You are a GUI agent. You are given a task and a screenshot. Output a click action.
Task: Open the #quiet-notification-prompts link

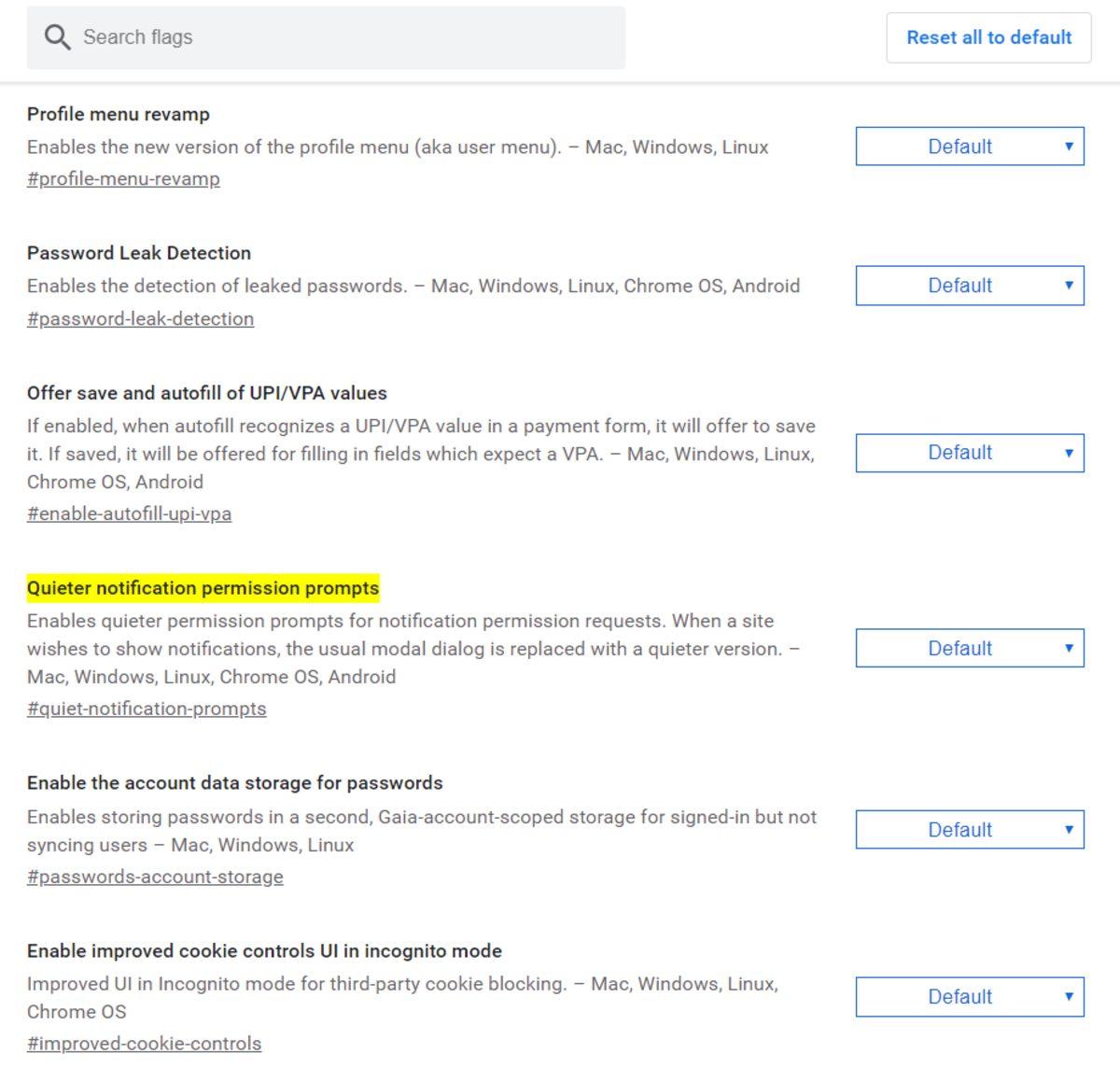pos(147,709)
